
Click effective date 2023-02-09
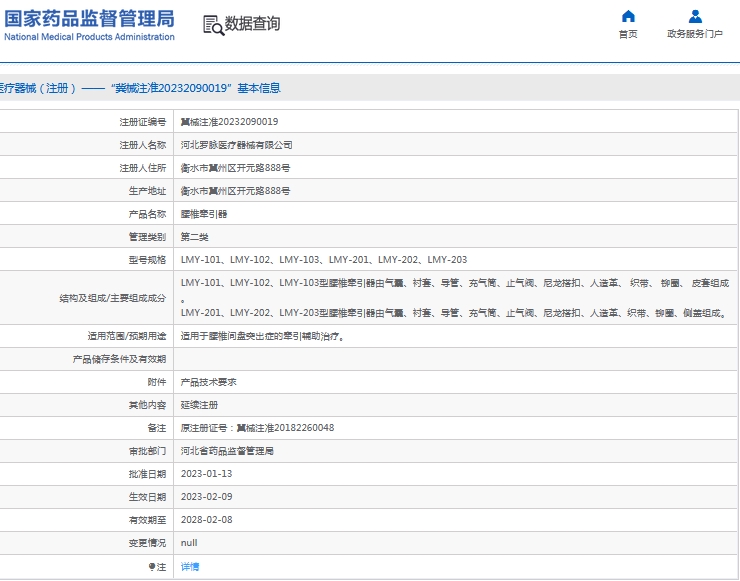[206, 497]
